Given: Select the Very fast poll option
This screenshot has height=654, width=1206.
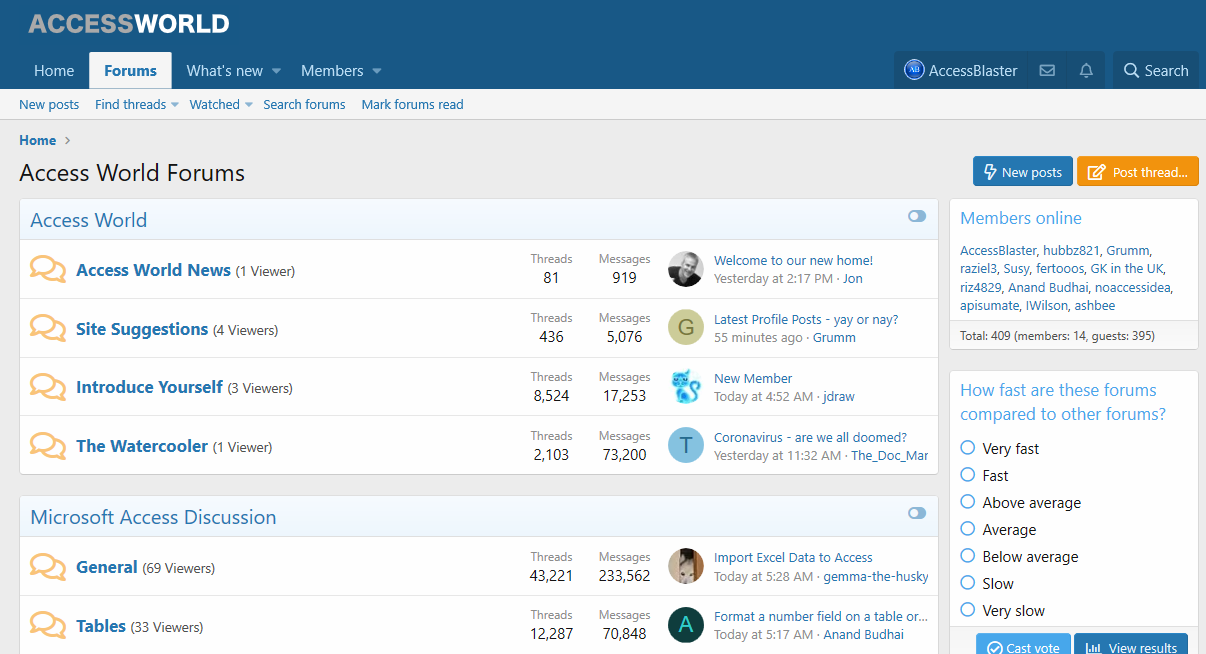Looking at the screenshot, I should pyautogui.click(x=967, y=448).
